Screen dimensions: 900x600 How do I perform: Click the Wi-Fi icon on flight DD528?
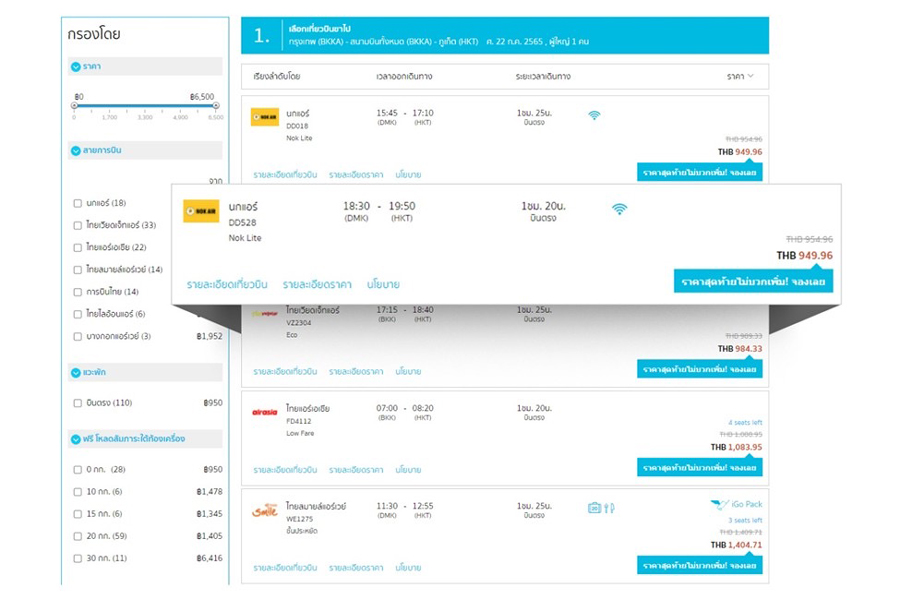(x=620, y=209)
